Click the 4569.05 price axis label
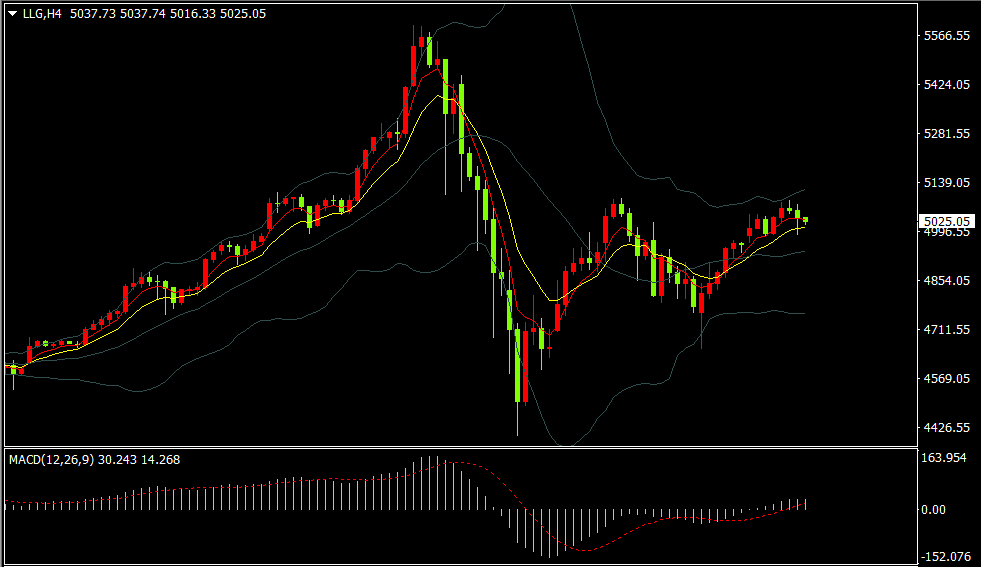 click(x=947, y=379)
